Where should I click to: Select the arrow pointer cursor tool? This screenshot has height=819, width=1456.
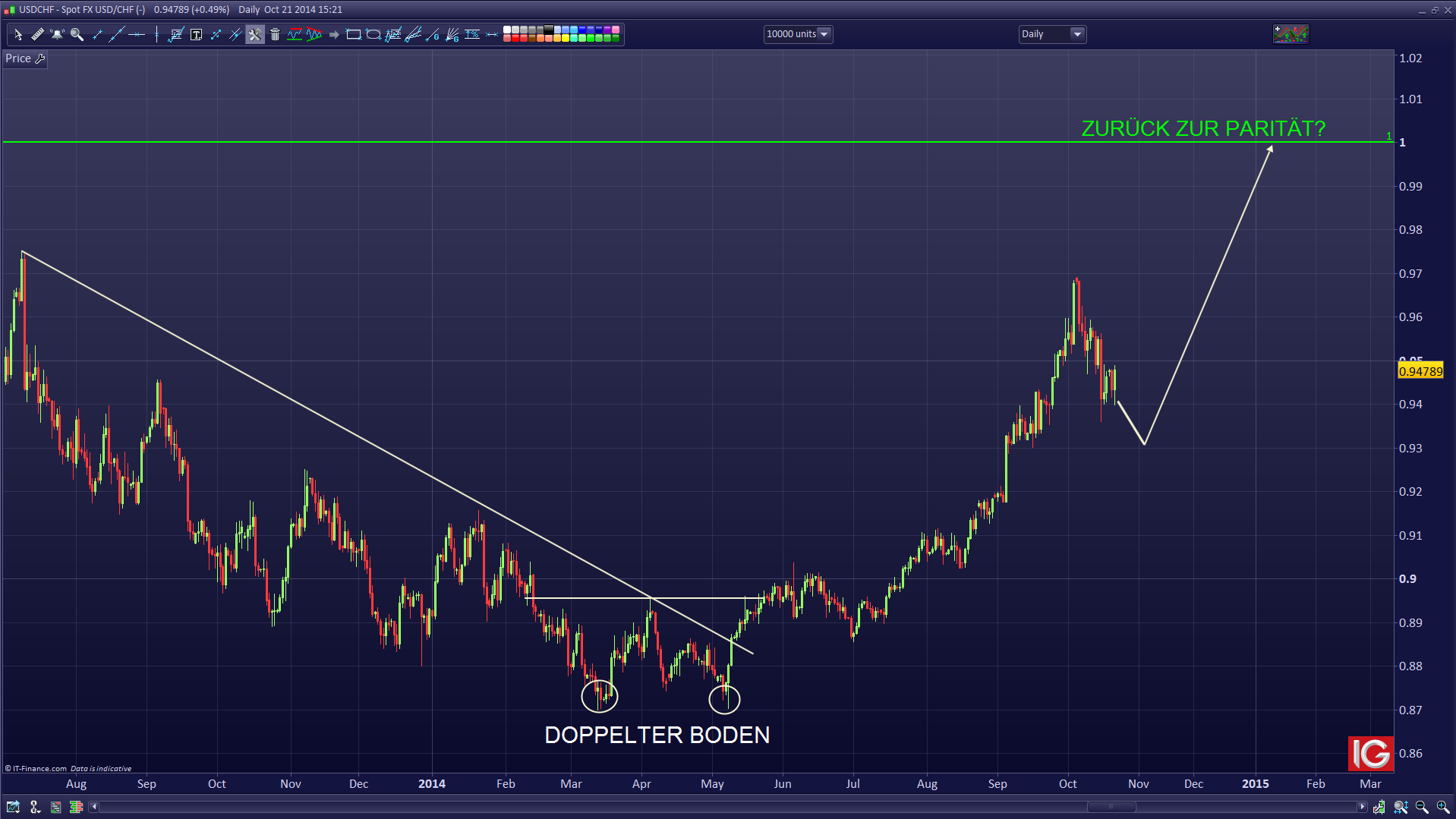17,34
